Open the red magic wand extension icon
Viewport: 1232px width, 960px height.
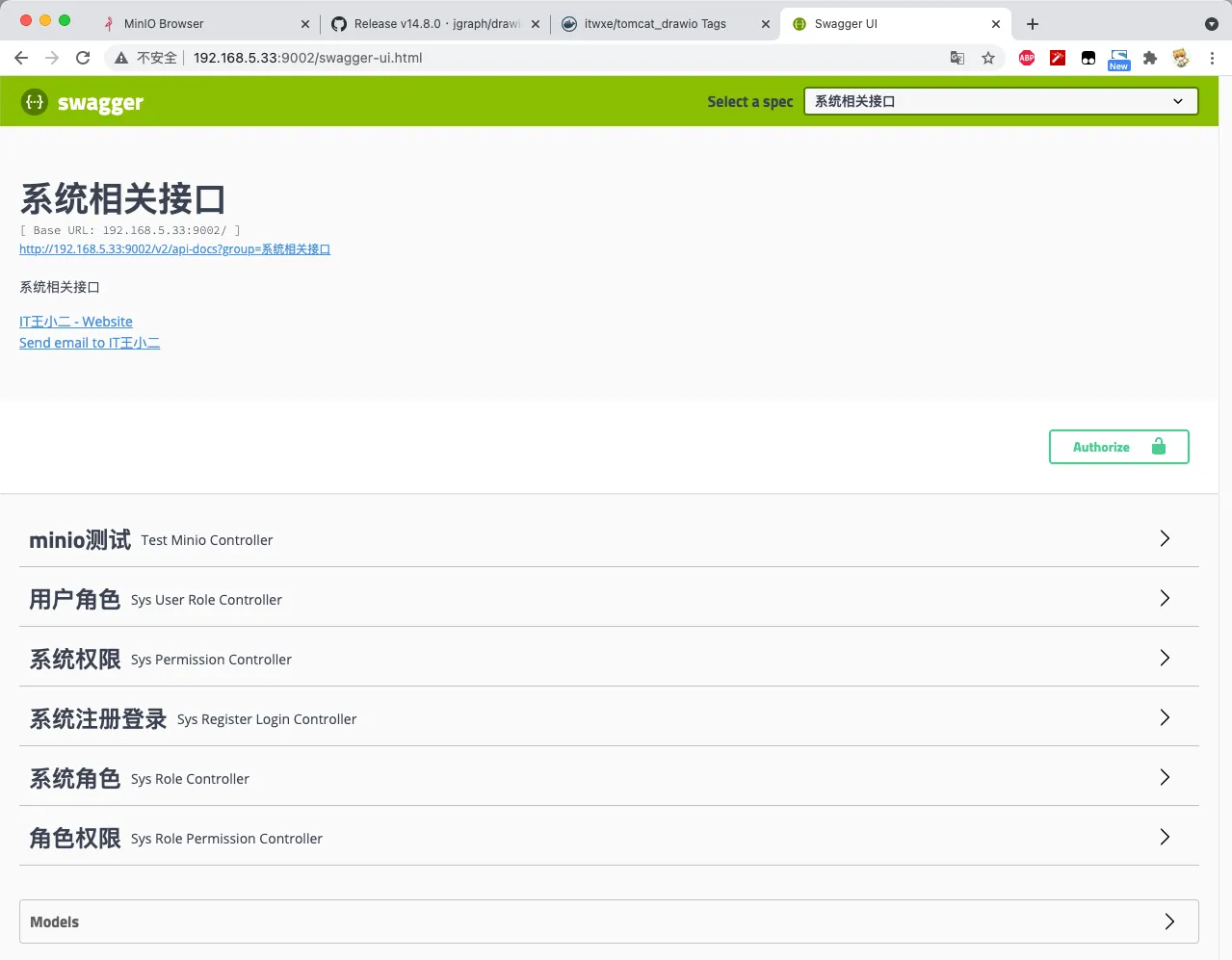pyautogui.click(x=1057, y=58)
